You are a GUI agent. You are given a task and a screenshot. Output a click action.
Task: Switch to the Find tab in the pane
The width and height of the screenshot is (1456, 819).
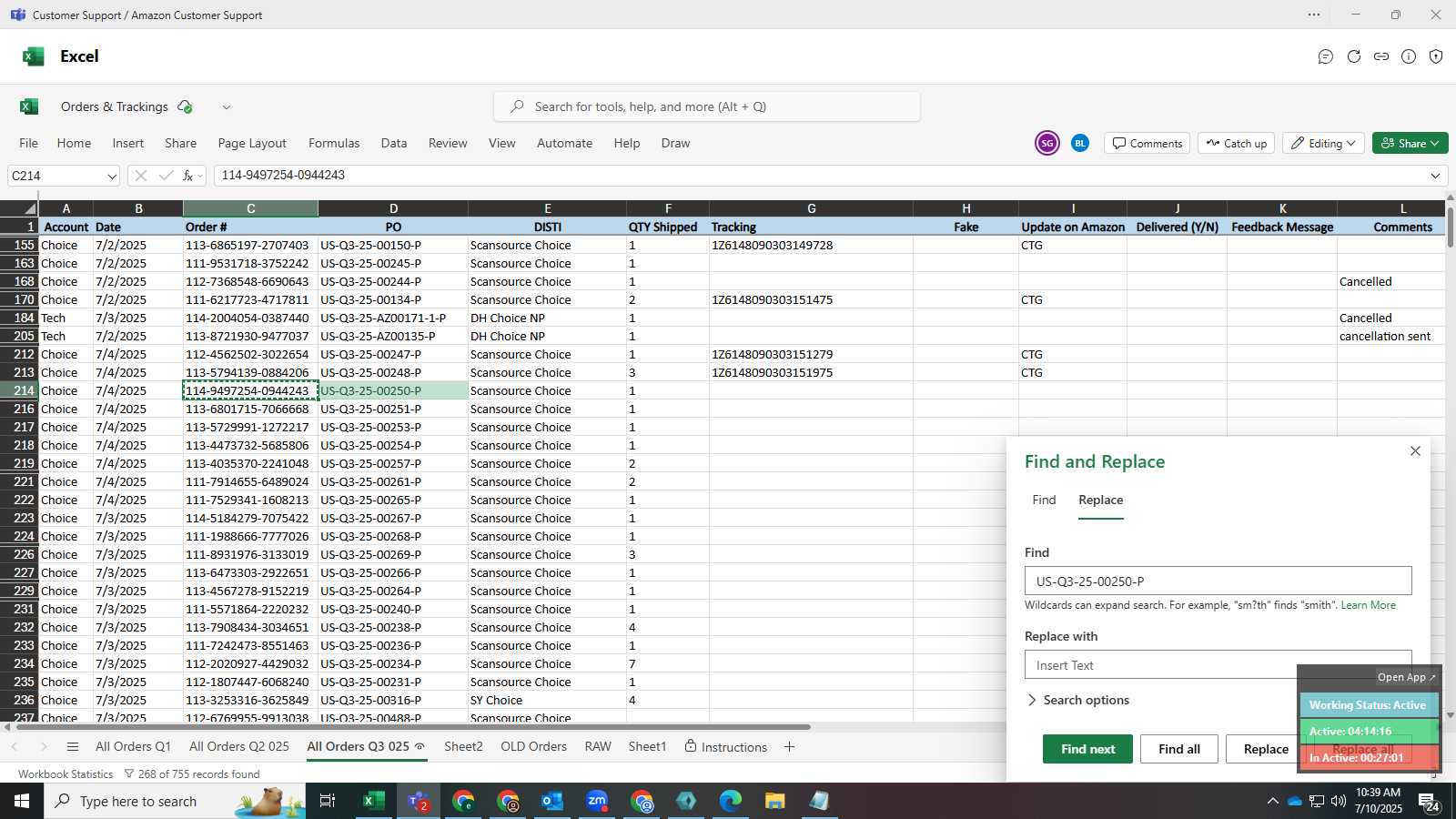pyautogui.click(x=1044, y=500)
